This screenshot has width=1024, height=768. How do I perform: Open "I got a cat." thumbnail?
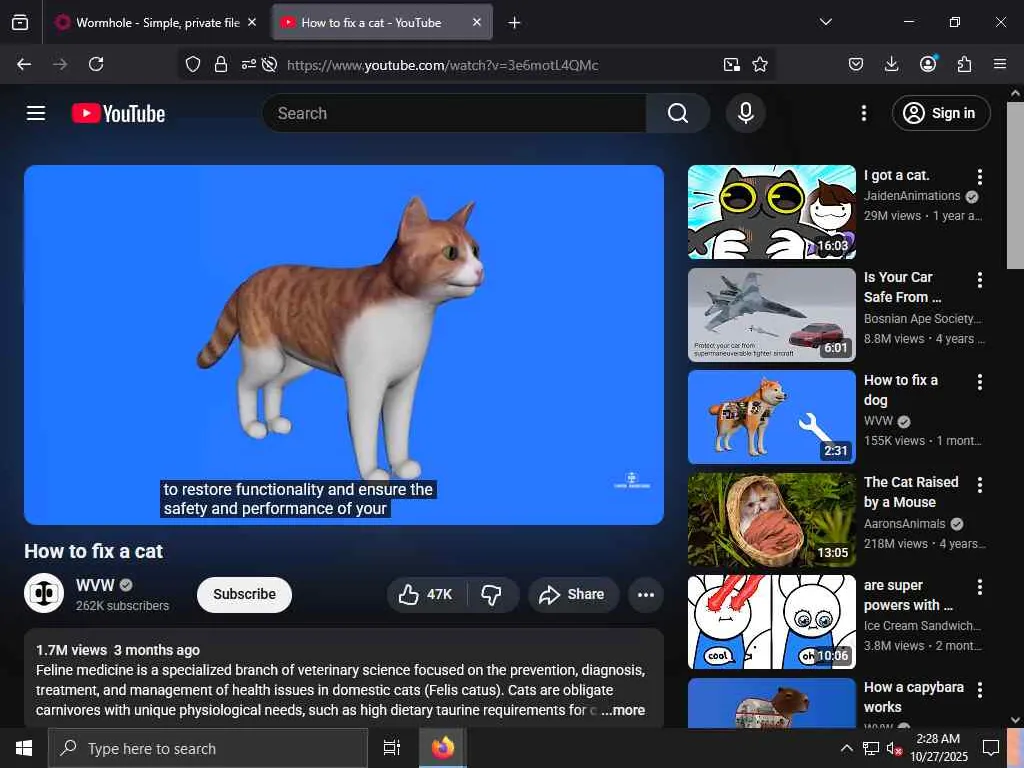tap(771, 212)
